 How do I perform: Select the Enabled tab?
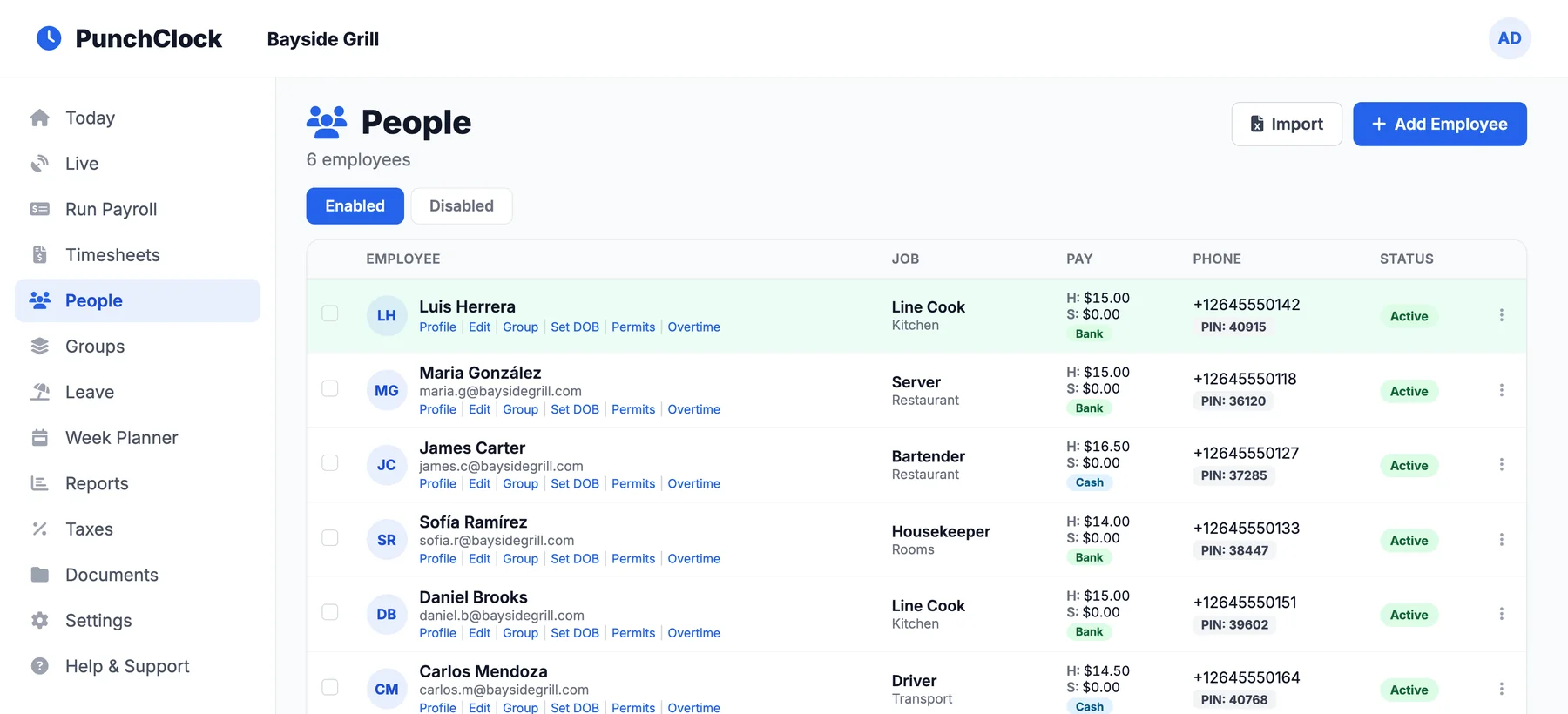pos(355,206)
